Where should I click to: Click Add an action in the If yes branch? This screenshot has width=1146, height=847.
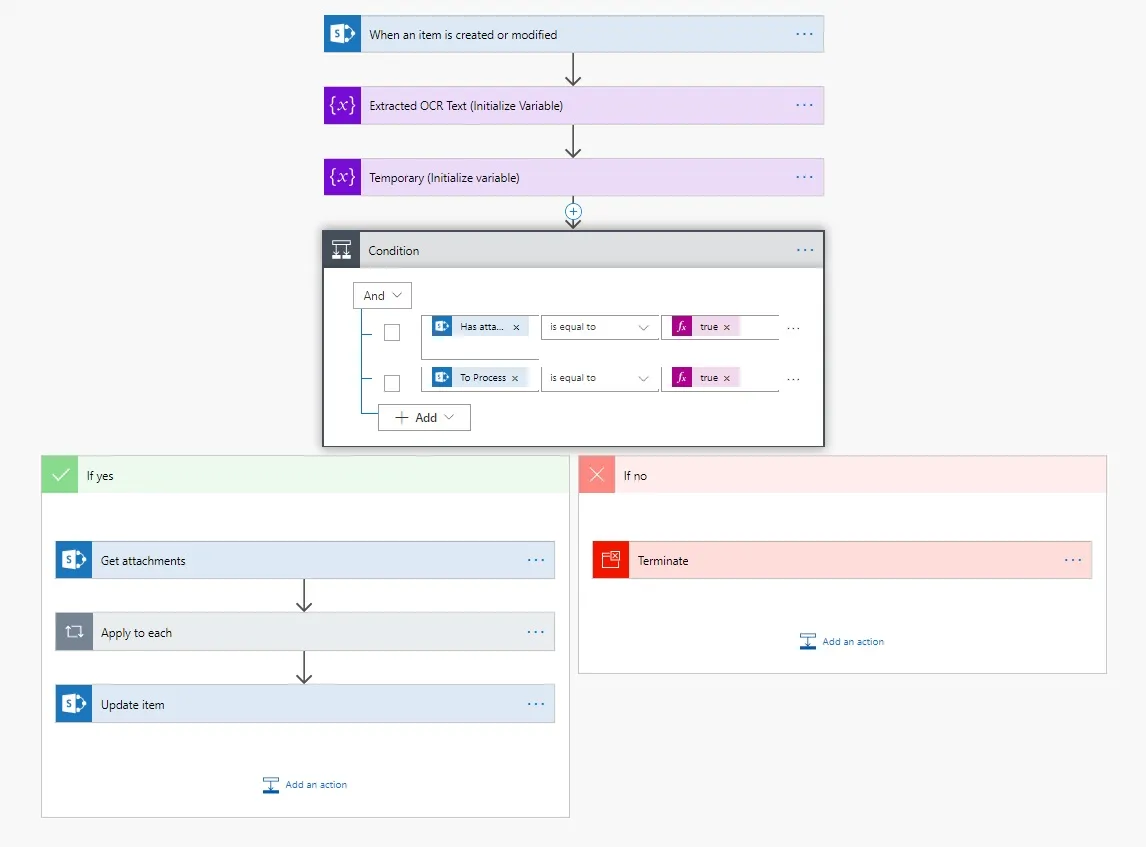pos(304,784)
